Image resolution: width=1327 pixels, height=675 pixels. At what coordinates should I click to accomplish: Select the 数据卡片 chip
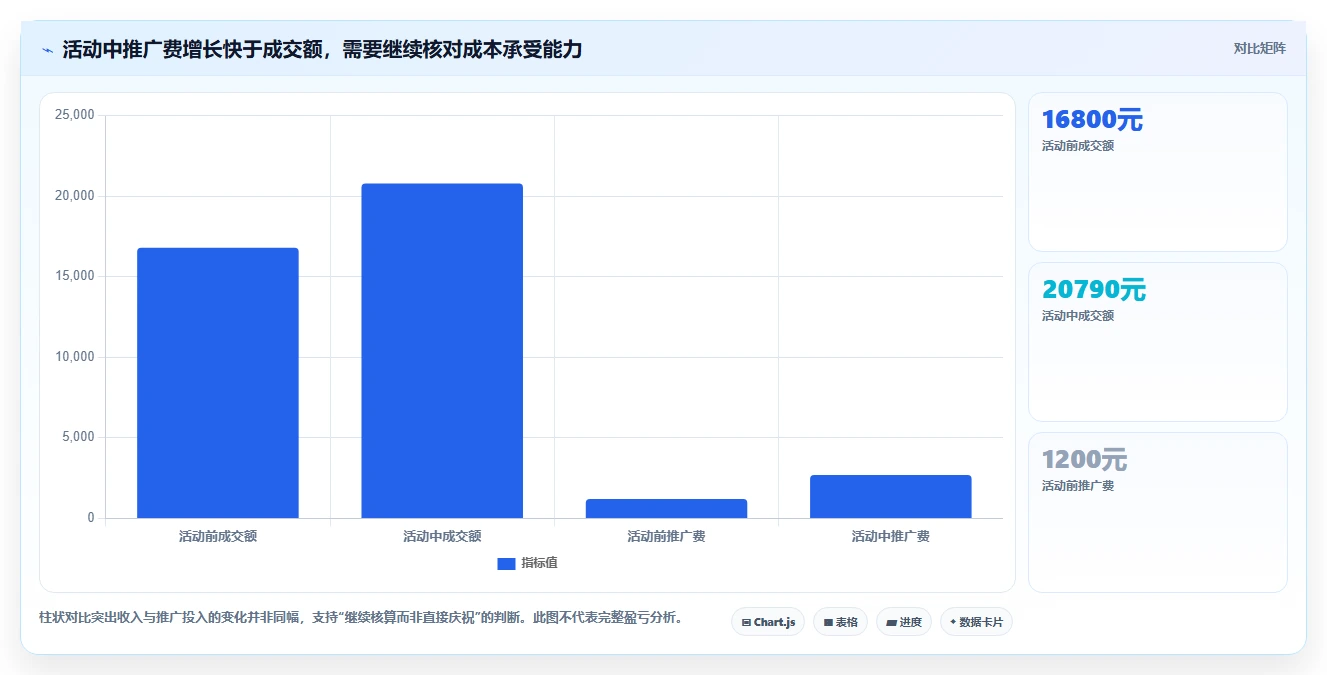pos(976,622)
